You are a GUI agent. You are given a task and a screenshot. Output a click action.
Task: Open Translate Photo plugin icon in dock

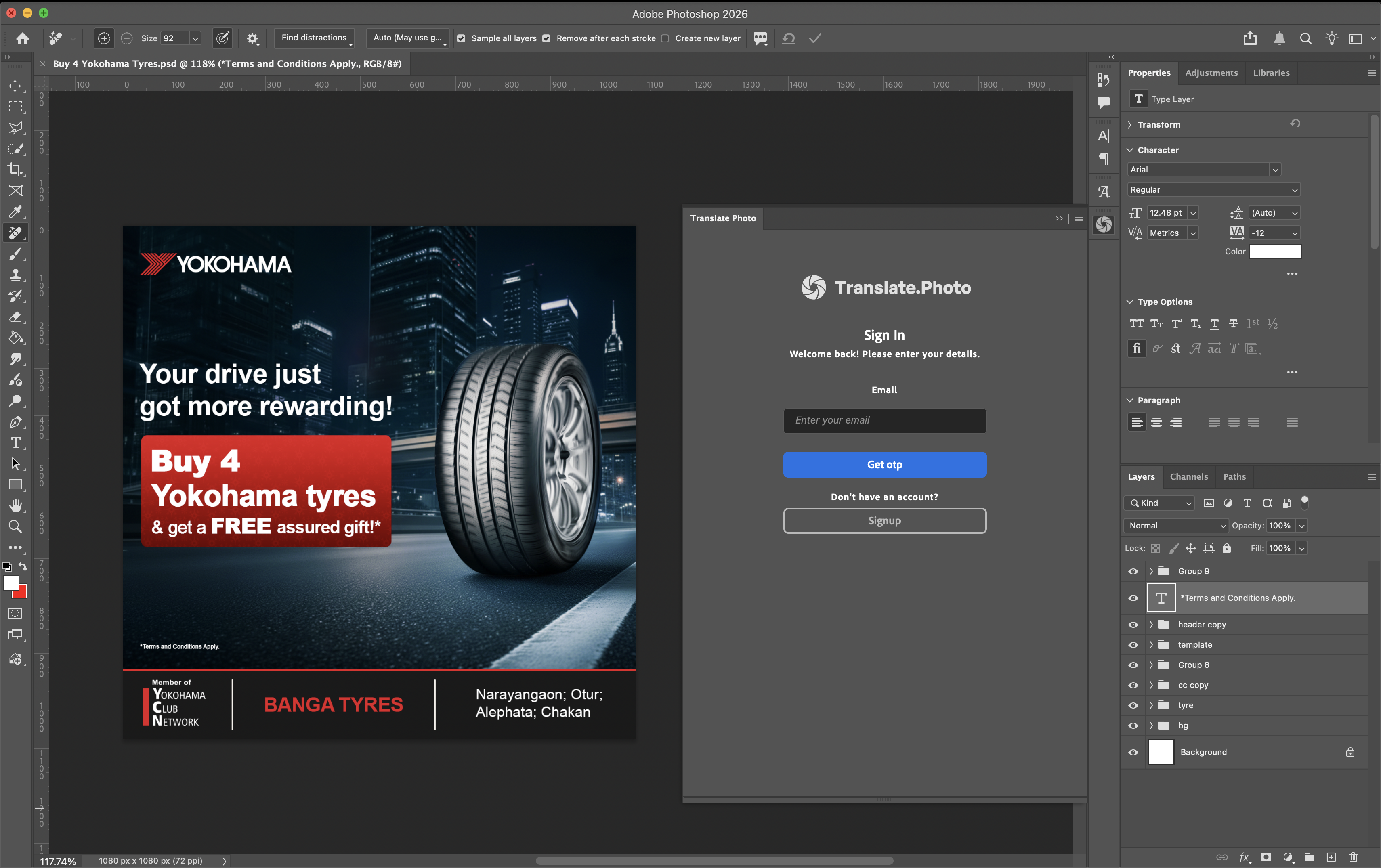(1104, 225)
